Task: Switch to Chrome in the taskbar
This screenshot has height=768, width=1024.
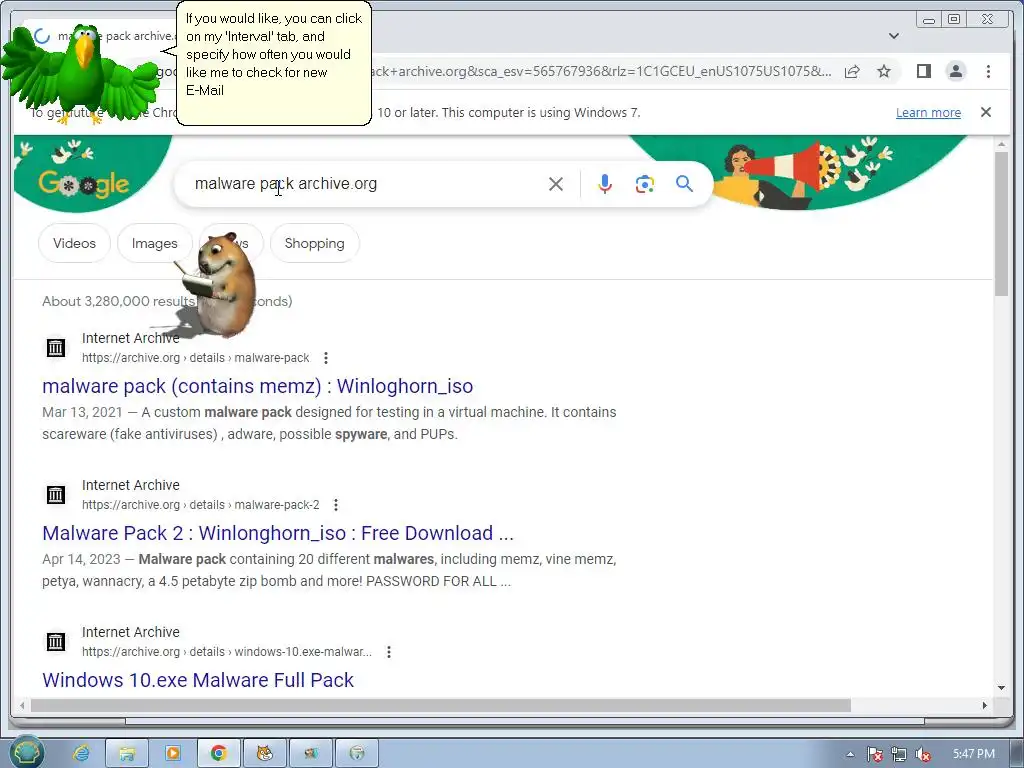Action: tap(219, 754)
